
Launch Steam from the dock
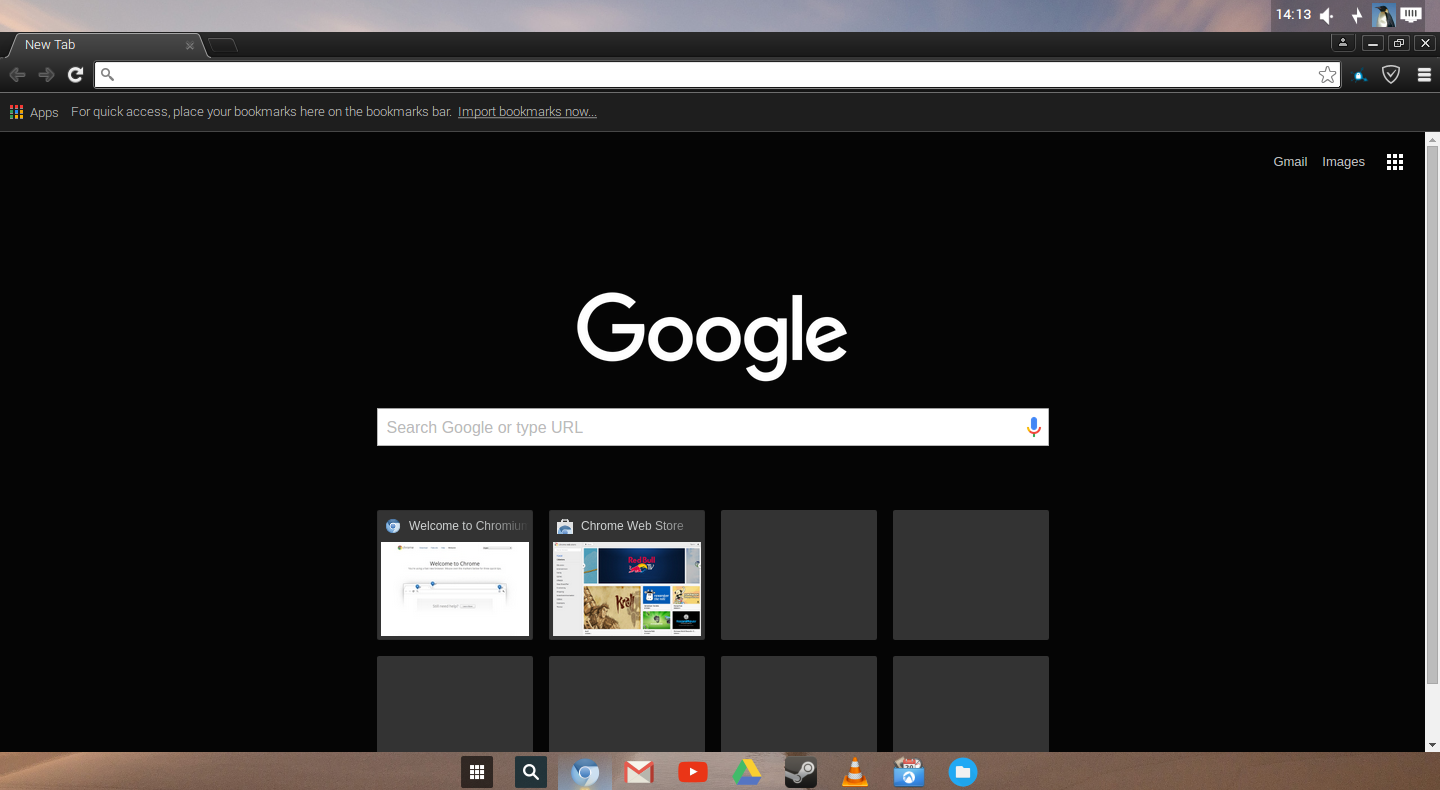(x=801, y=772)
